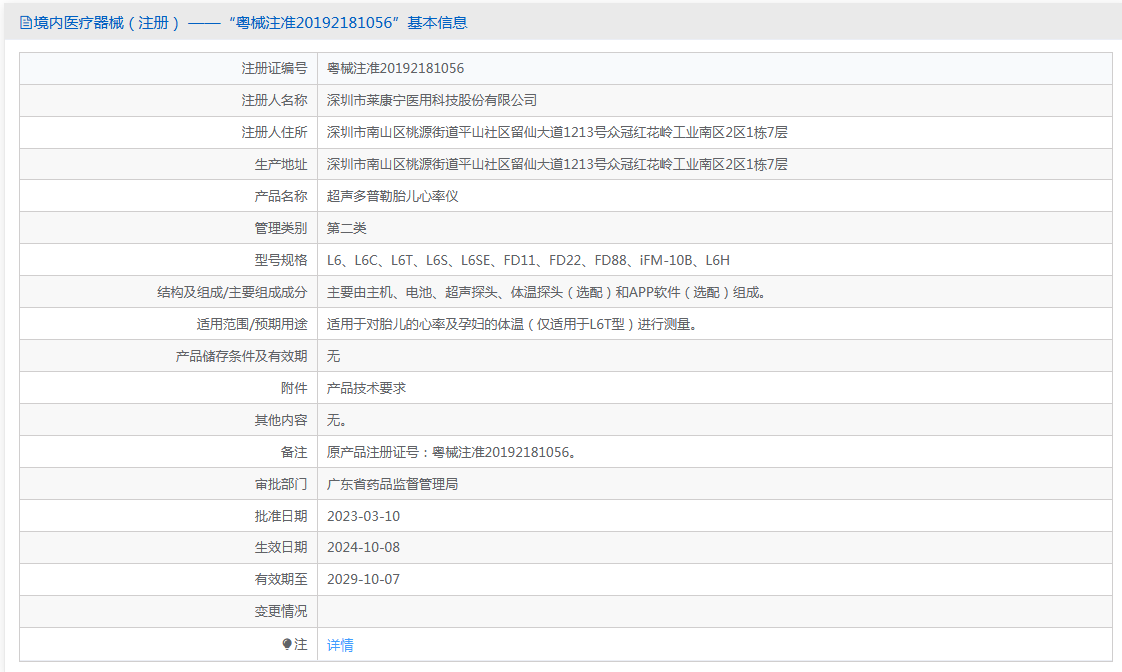Click the 备注 text 原产品注册证号
Image resolution: width=1122 pixels, height=672 pixels.
[452, 452]
